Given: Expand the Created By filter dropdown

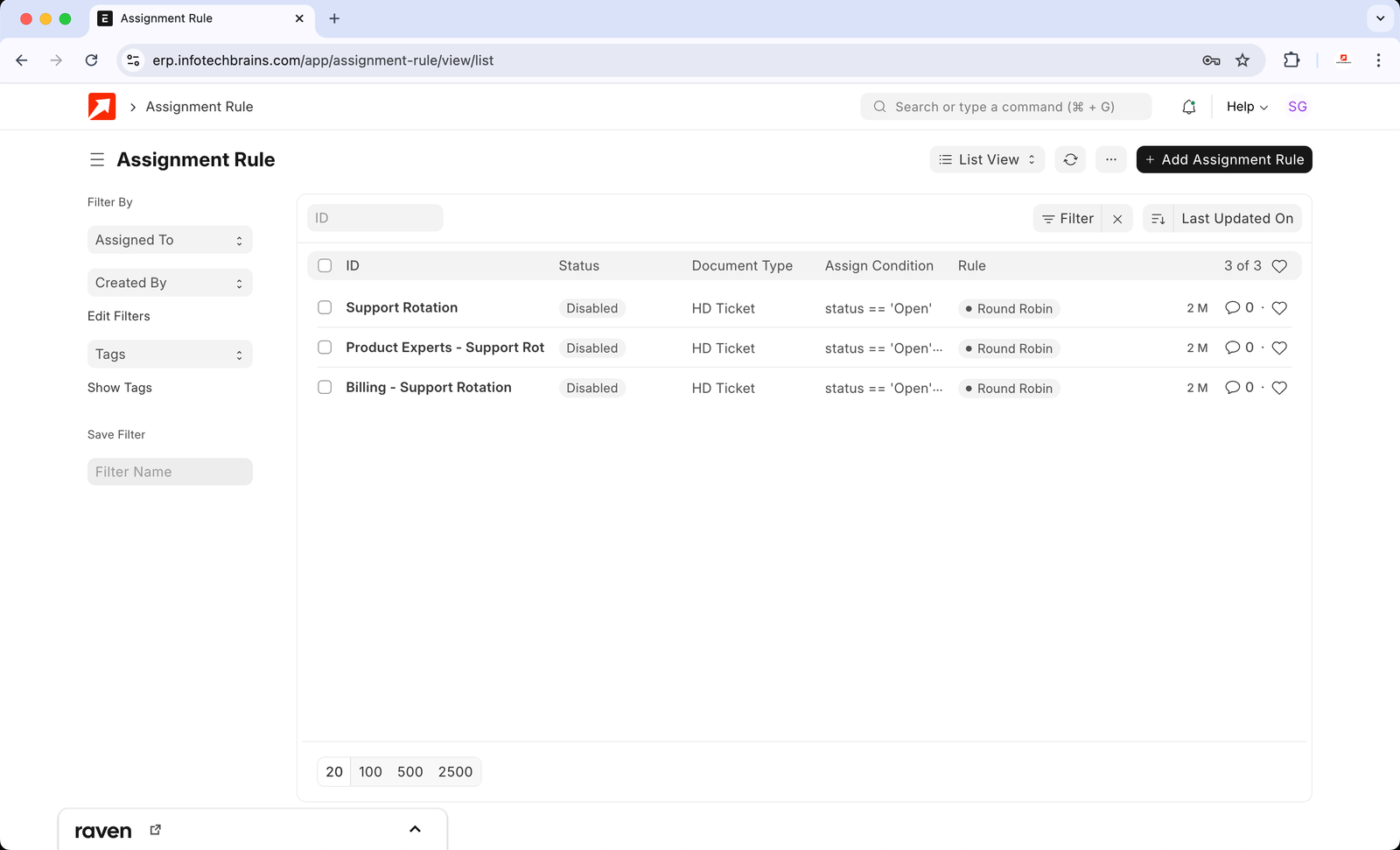Looking at the screenshot, I should 170,283.
